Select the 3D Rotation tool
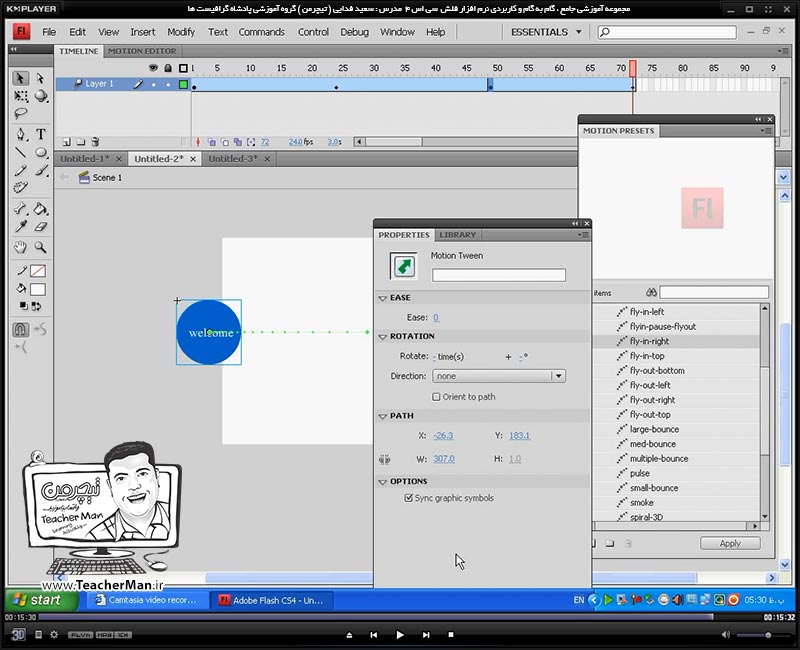800x650 pixels. (x=41, y=96)
